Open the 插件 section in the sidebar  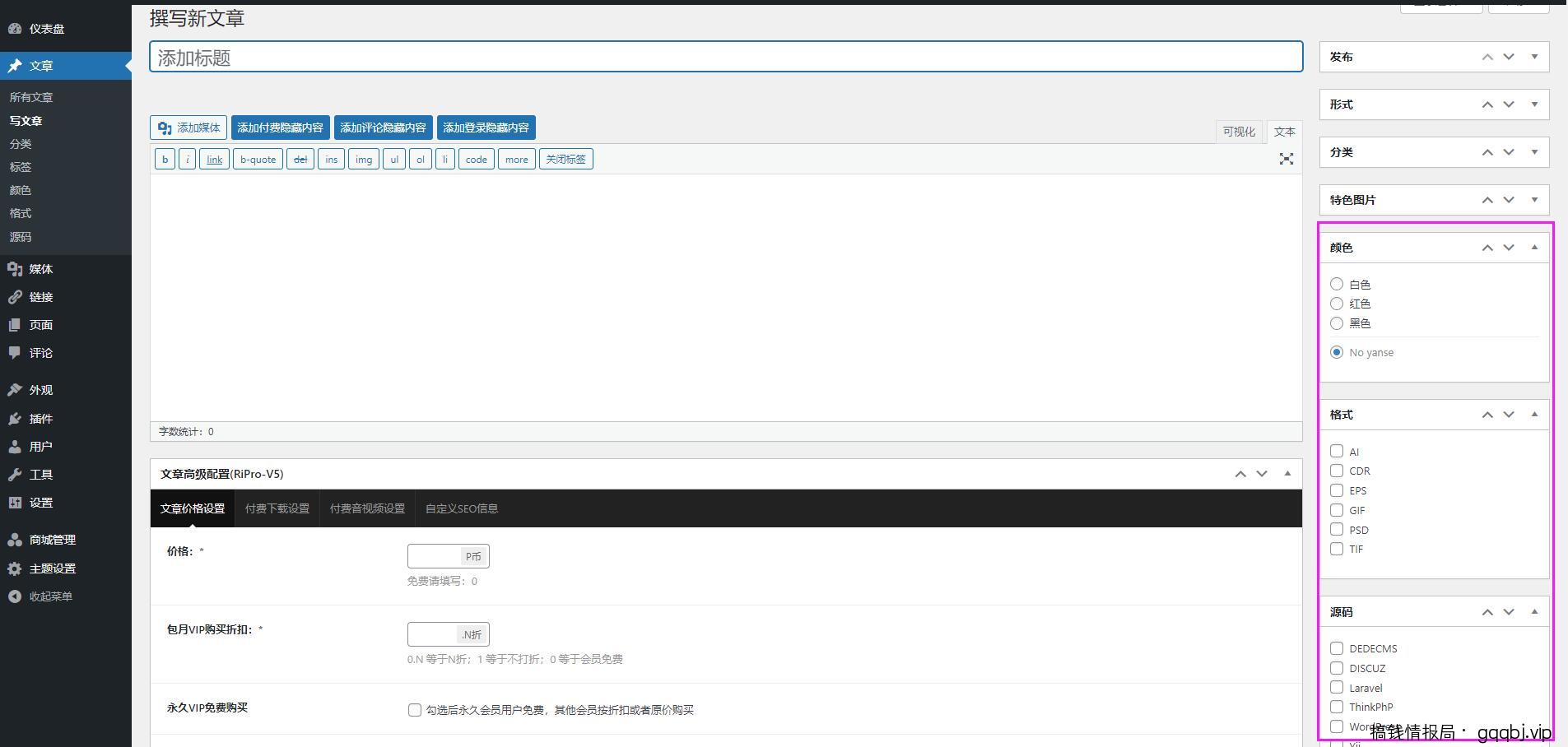coord(39,418)
